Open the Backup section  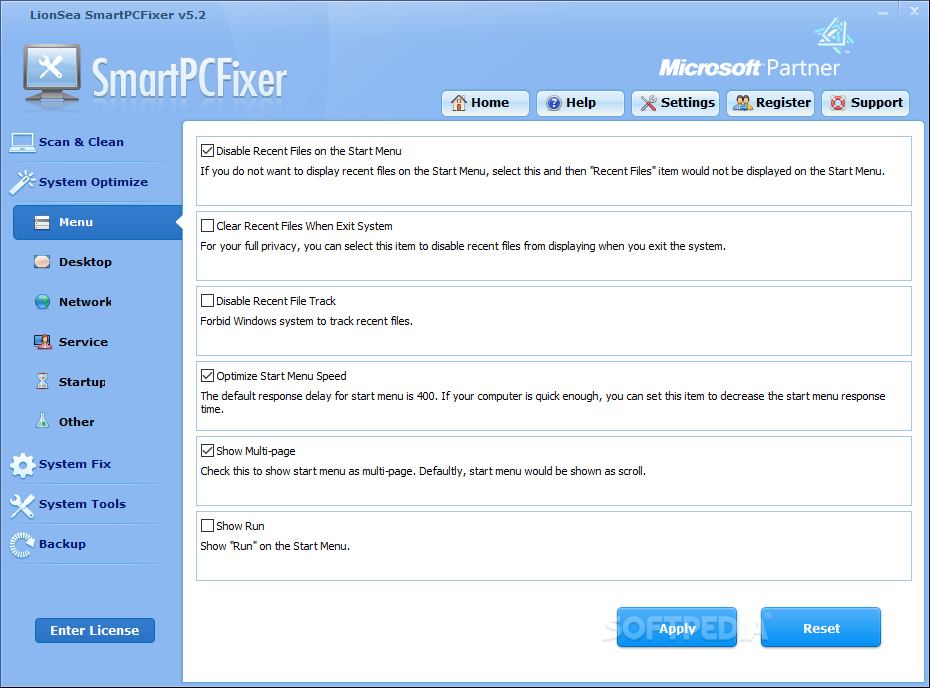pos(62,544)
